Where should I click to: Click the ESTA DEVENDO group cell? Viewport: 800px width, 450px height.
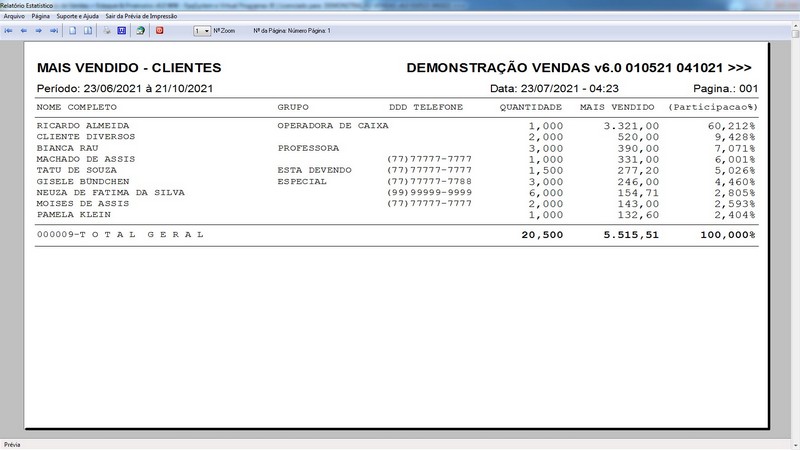314,170
